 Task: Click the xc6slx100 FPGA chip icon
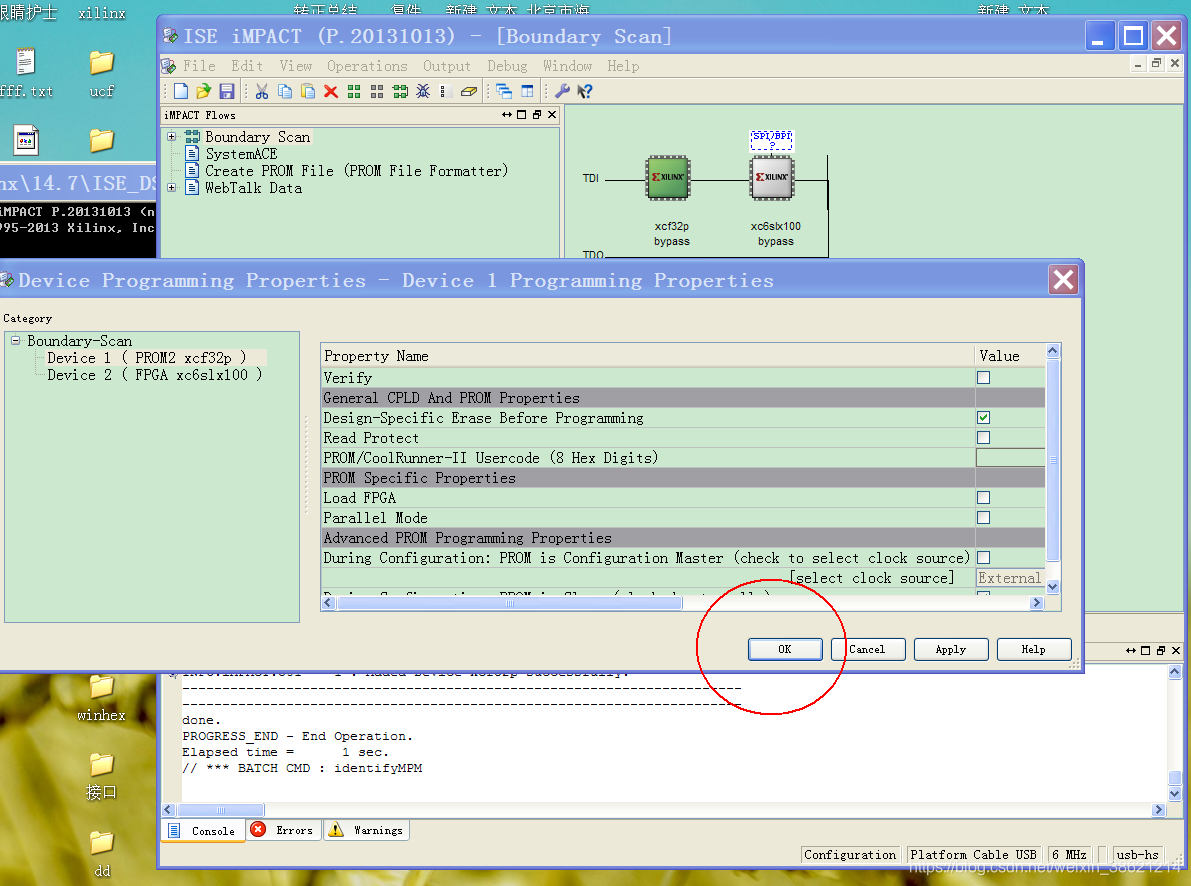772,178
